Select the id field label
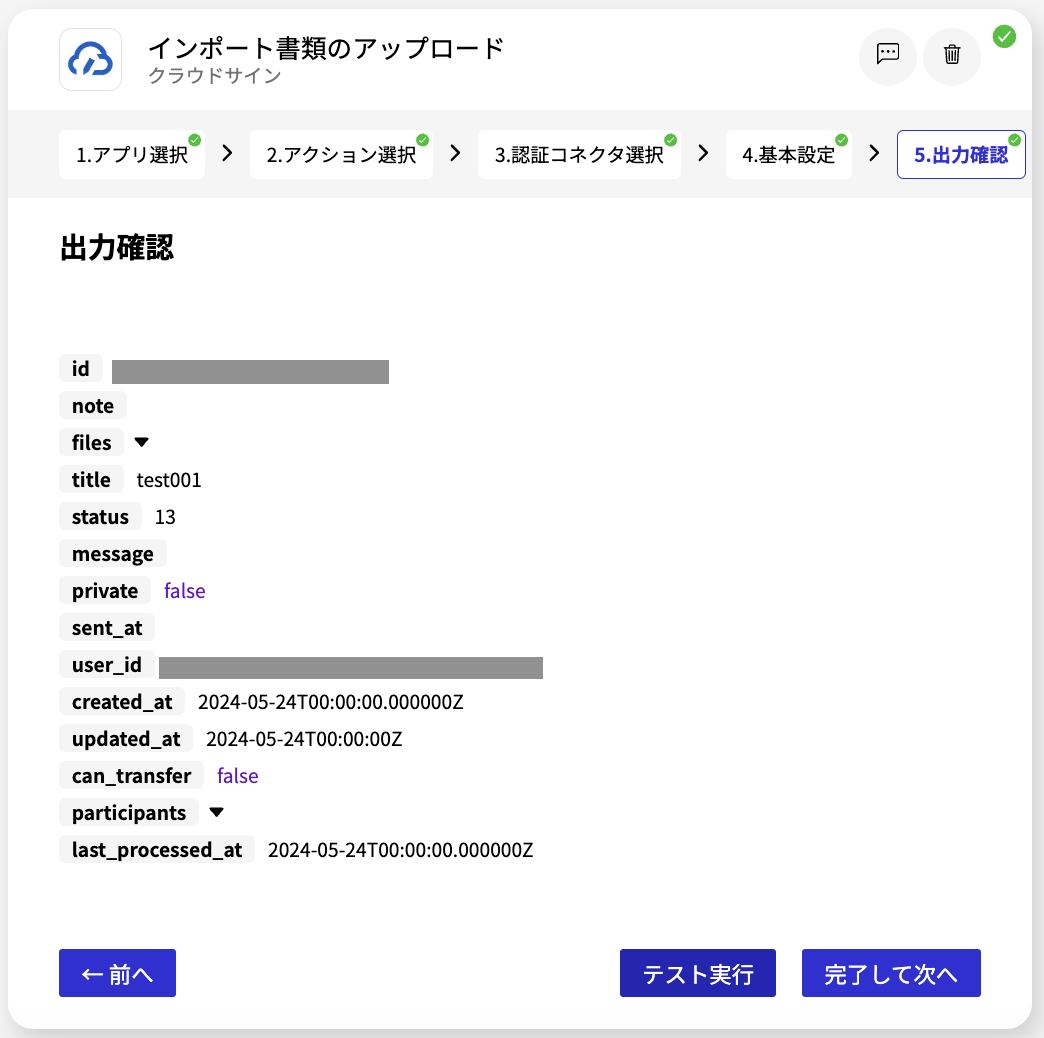 (81, 368)
